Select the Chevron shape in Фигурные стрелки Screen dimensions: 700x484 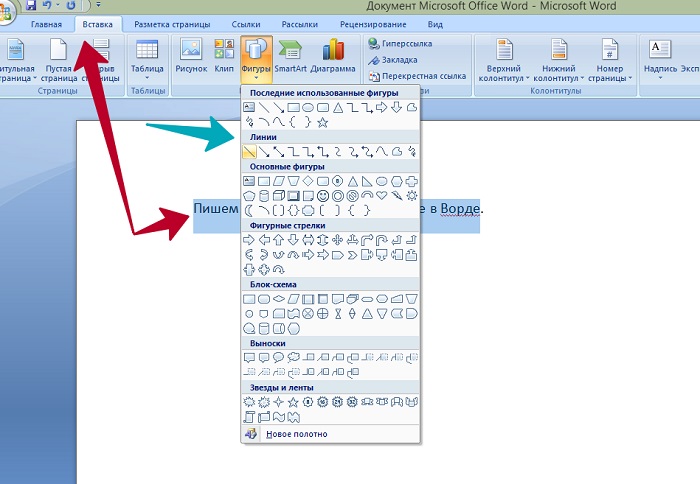(352, 255)
